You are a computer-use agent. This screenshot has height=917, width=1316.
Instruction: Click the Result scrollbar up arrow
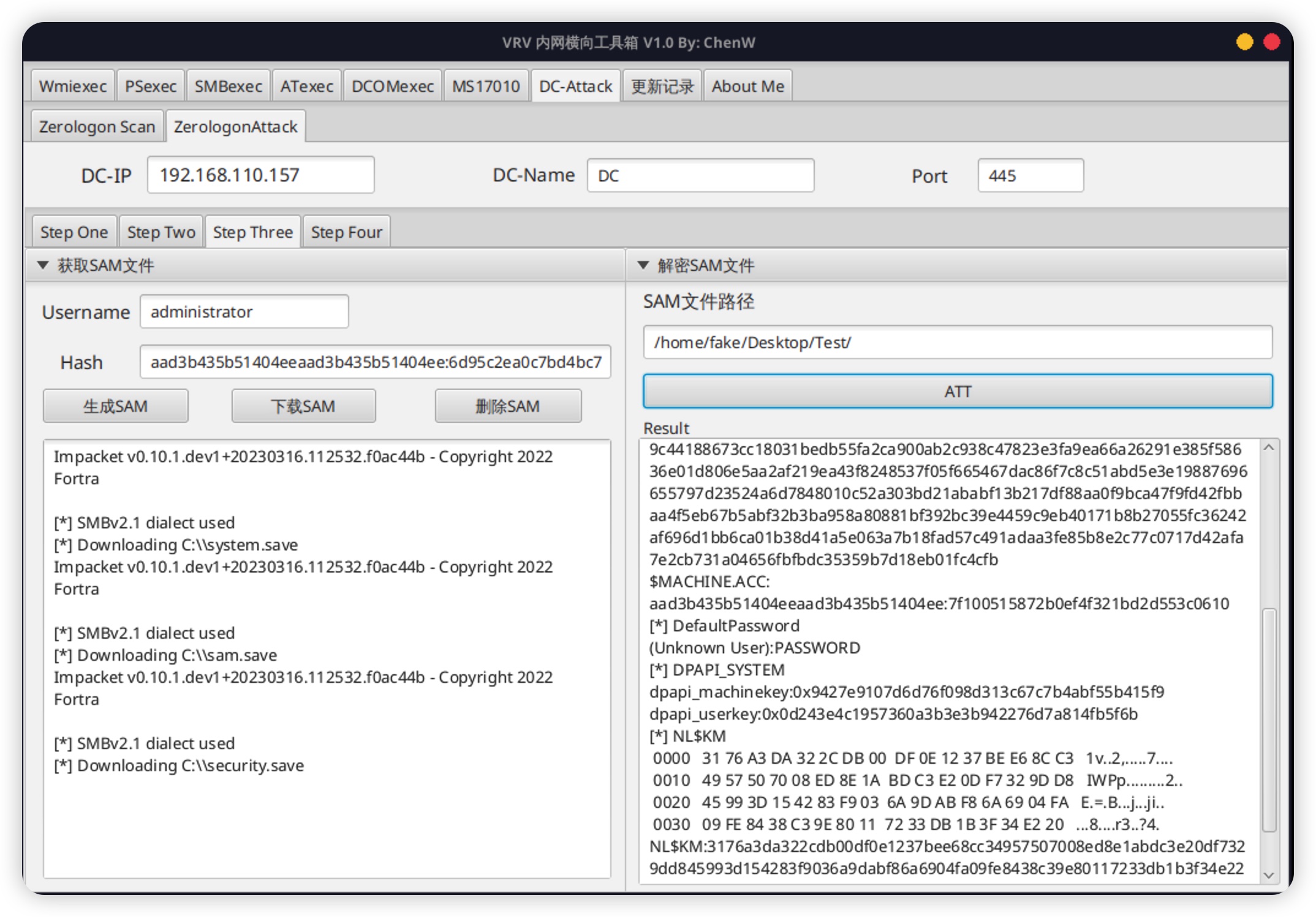pos(1269,448)
